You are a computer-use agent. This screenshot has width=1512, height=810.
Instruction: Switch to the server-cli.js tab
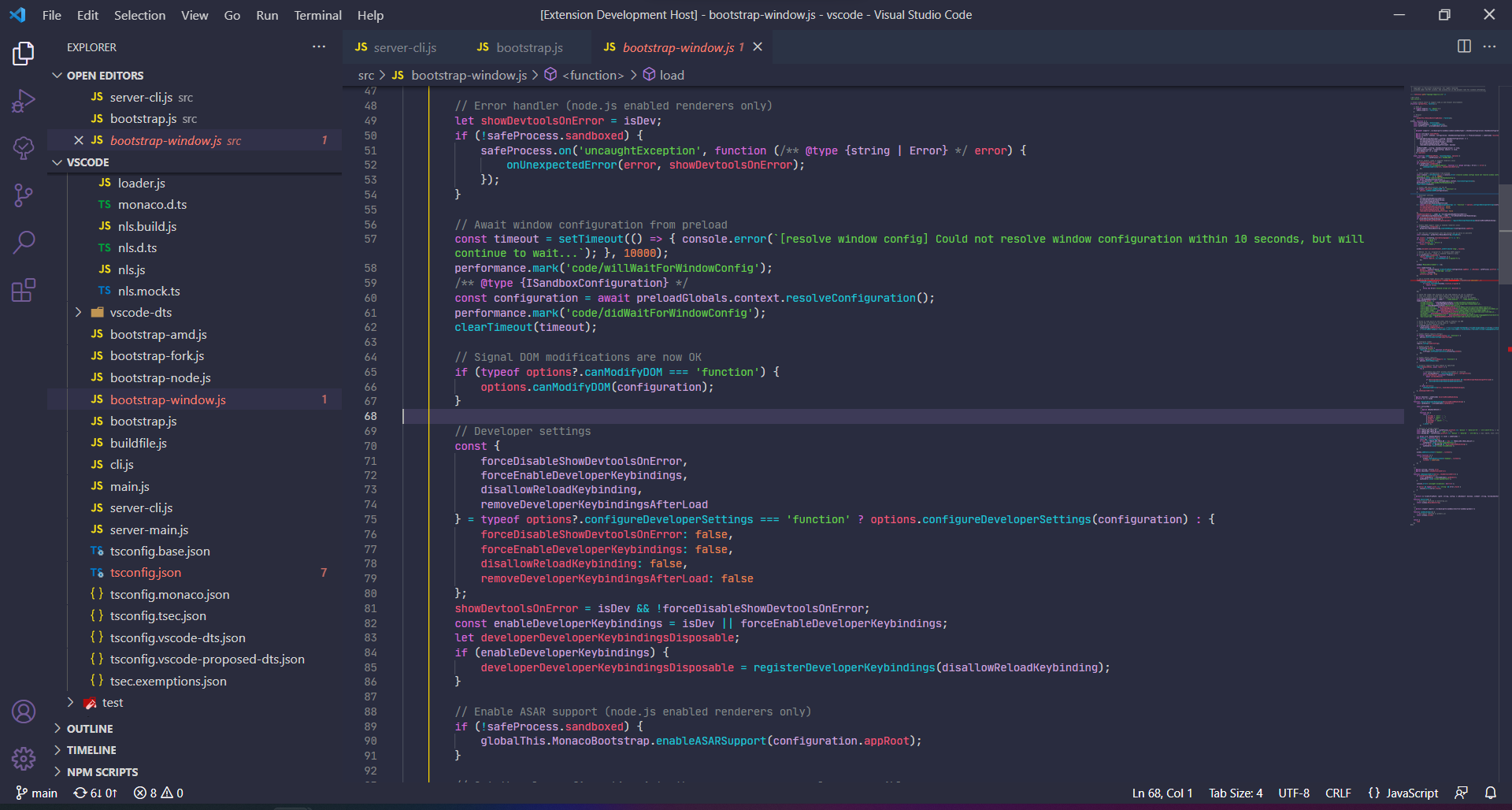(x=403, y=47)
